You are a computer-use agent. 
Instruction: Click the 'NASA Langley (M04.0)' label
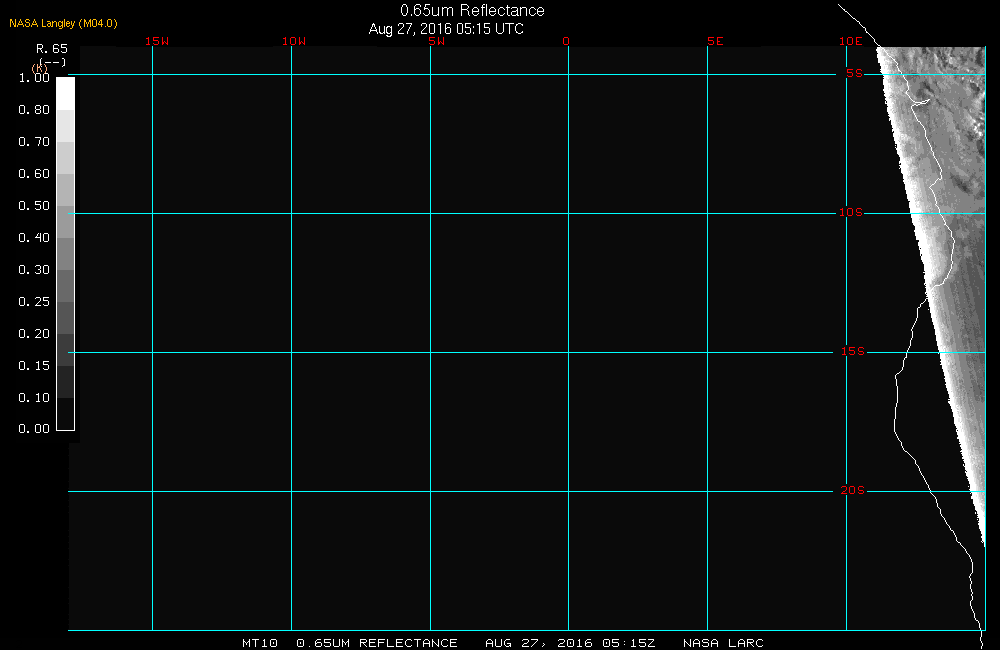tap(63, 23)
